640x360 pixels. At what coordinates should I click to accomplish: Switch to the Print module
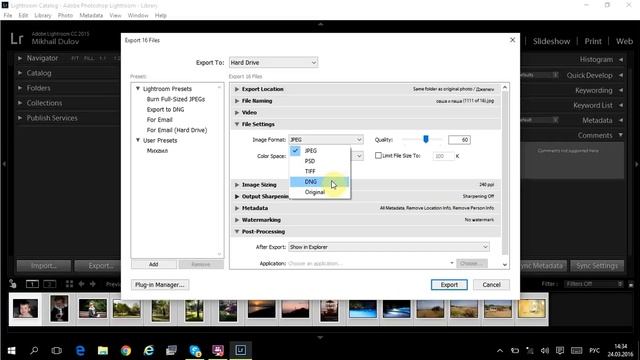click(x=593, y=41)
